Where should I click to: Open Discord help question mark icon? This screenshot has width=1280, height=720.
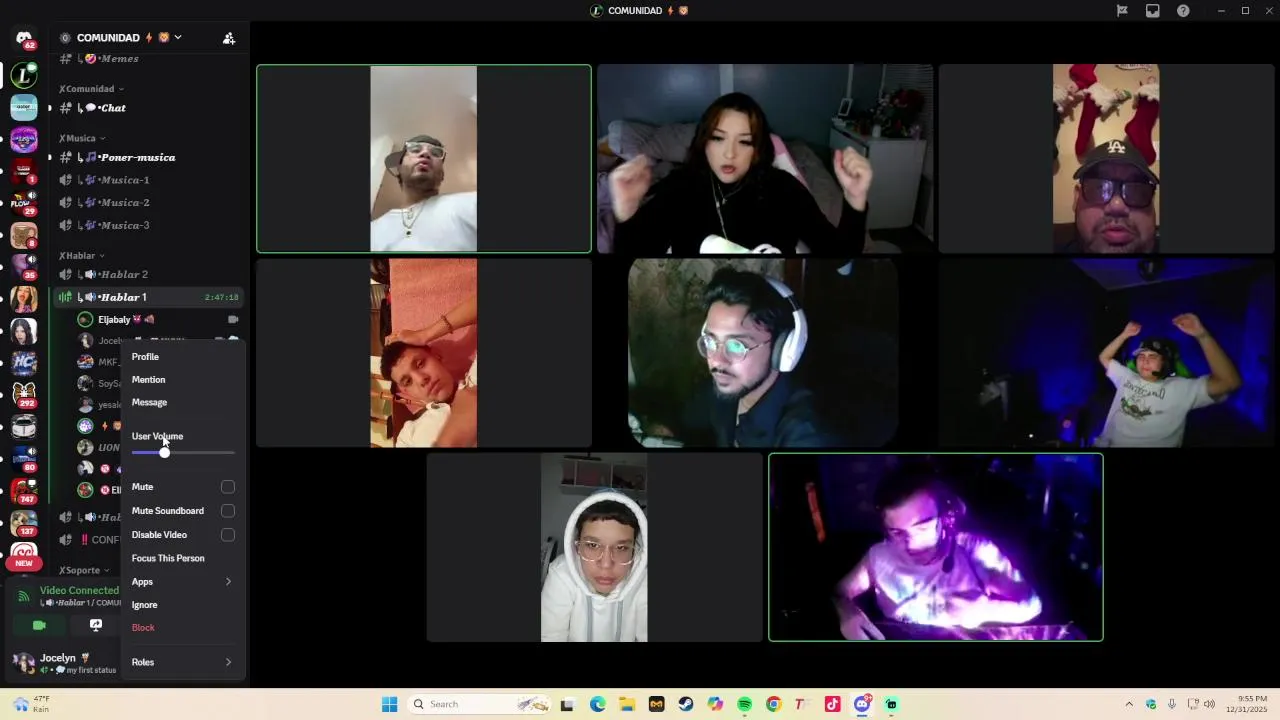pyautogui.click(x=1183, y=11)
